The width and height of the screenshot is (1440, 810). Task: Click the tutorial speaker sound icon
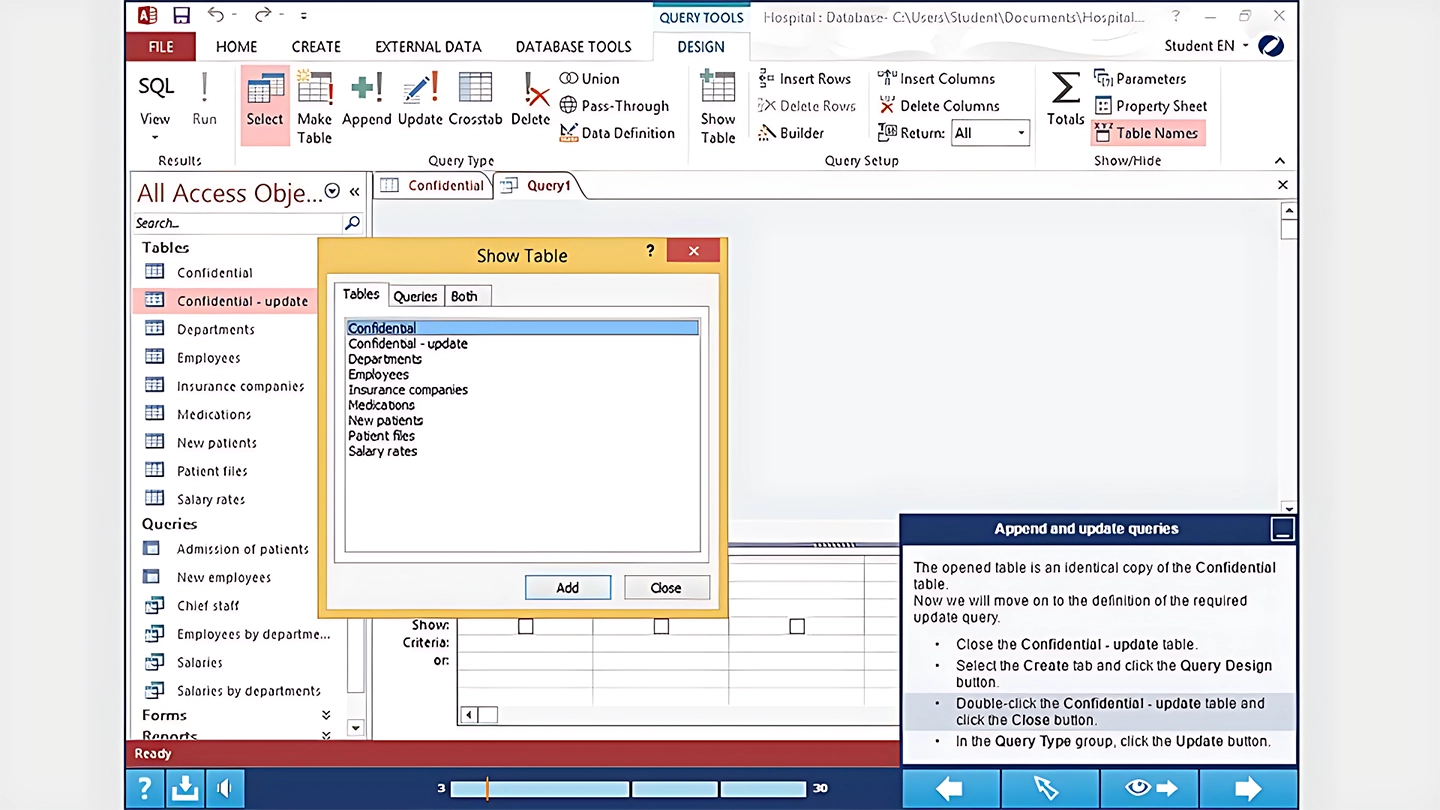pyautogui.click(x=224, y=789)
